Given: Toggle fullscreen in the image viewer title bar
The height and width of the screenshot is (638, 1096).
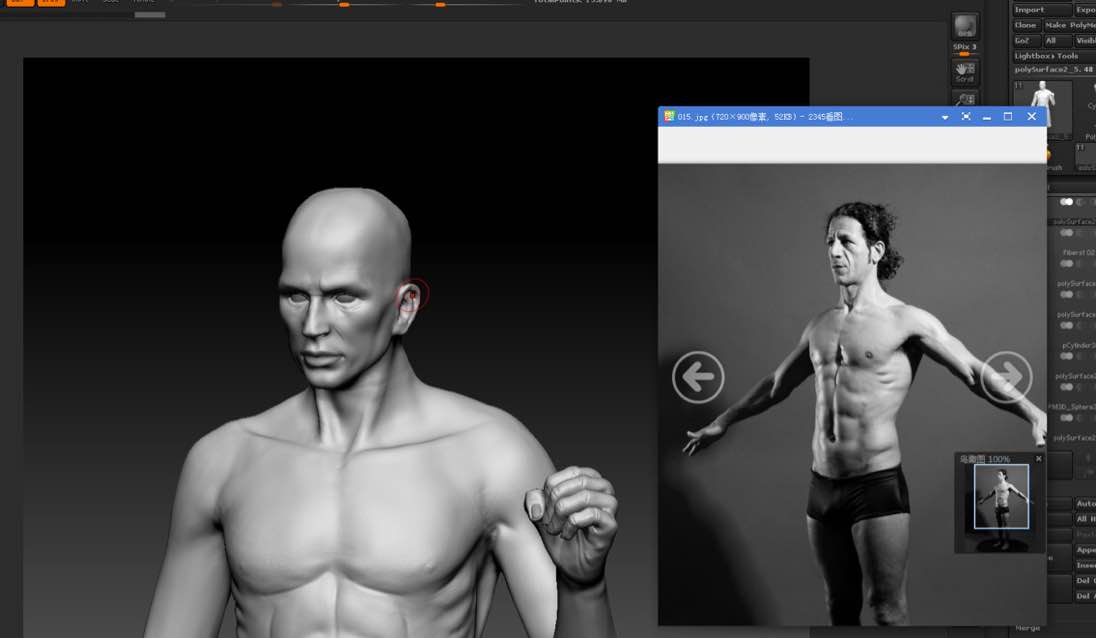Looking at the screenshot, I should 965,117.
